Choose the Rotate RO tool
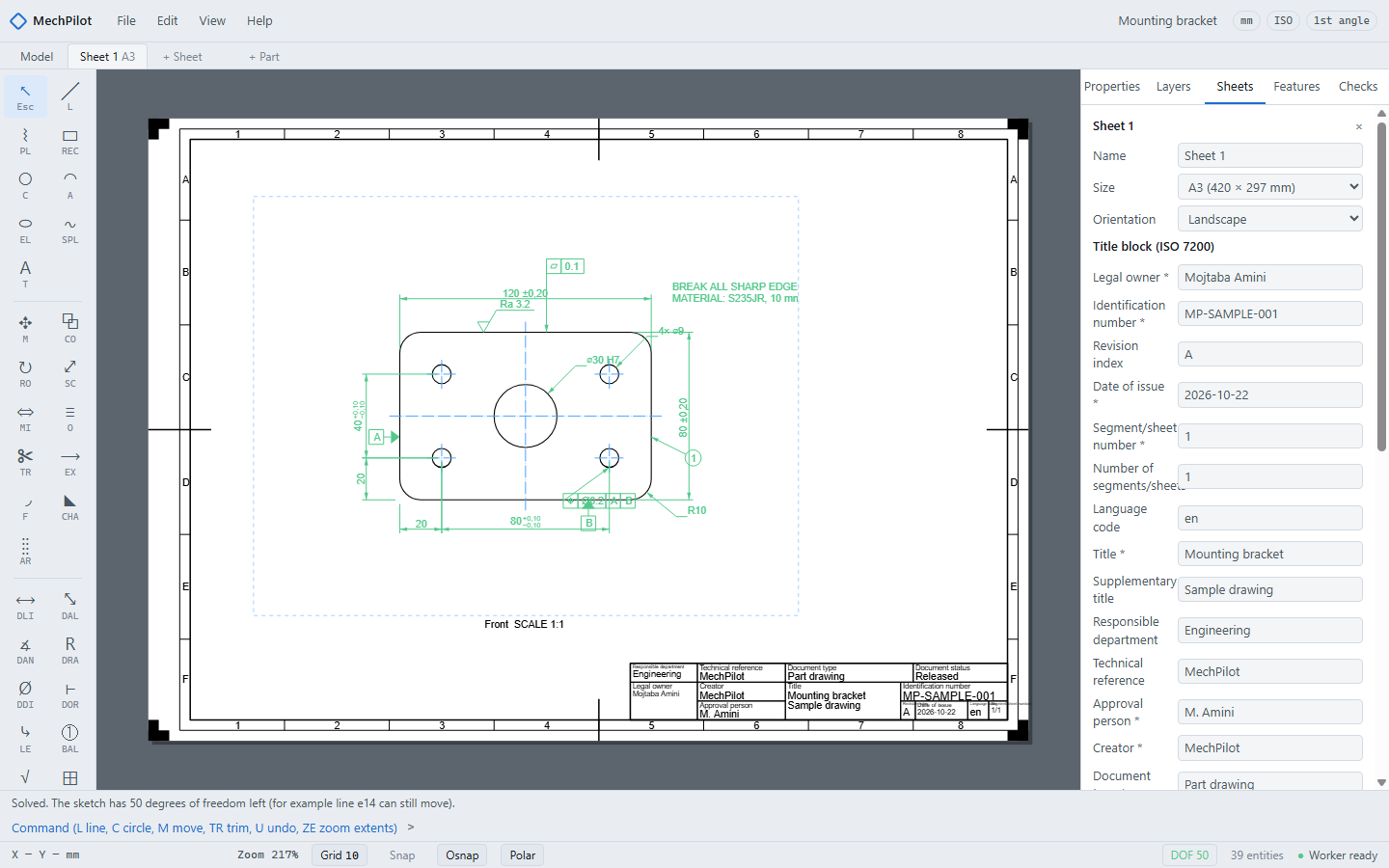Viewport: 1389px width, 868px height. pos(25,374)
